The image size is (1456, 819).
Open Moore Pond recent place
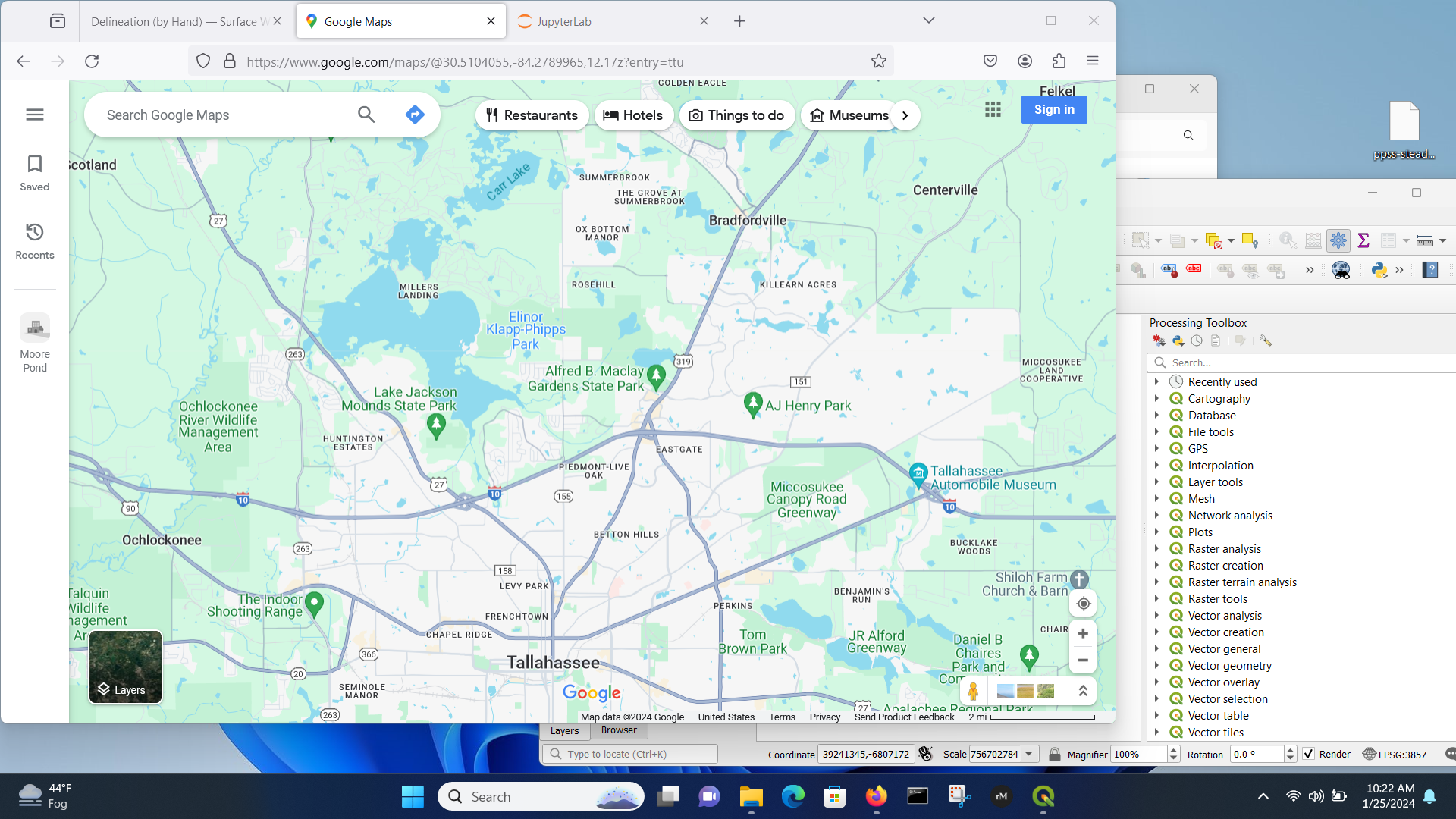point(35,344)
